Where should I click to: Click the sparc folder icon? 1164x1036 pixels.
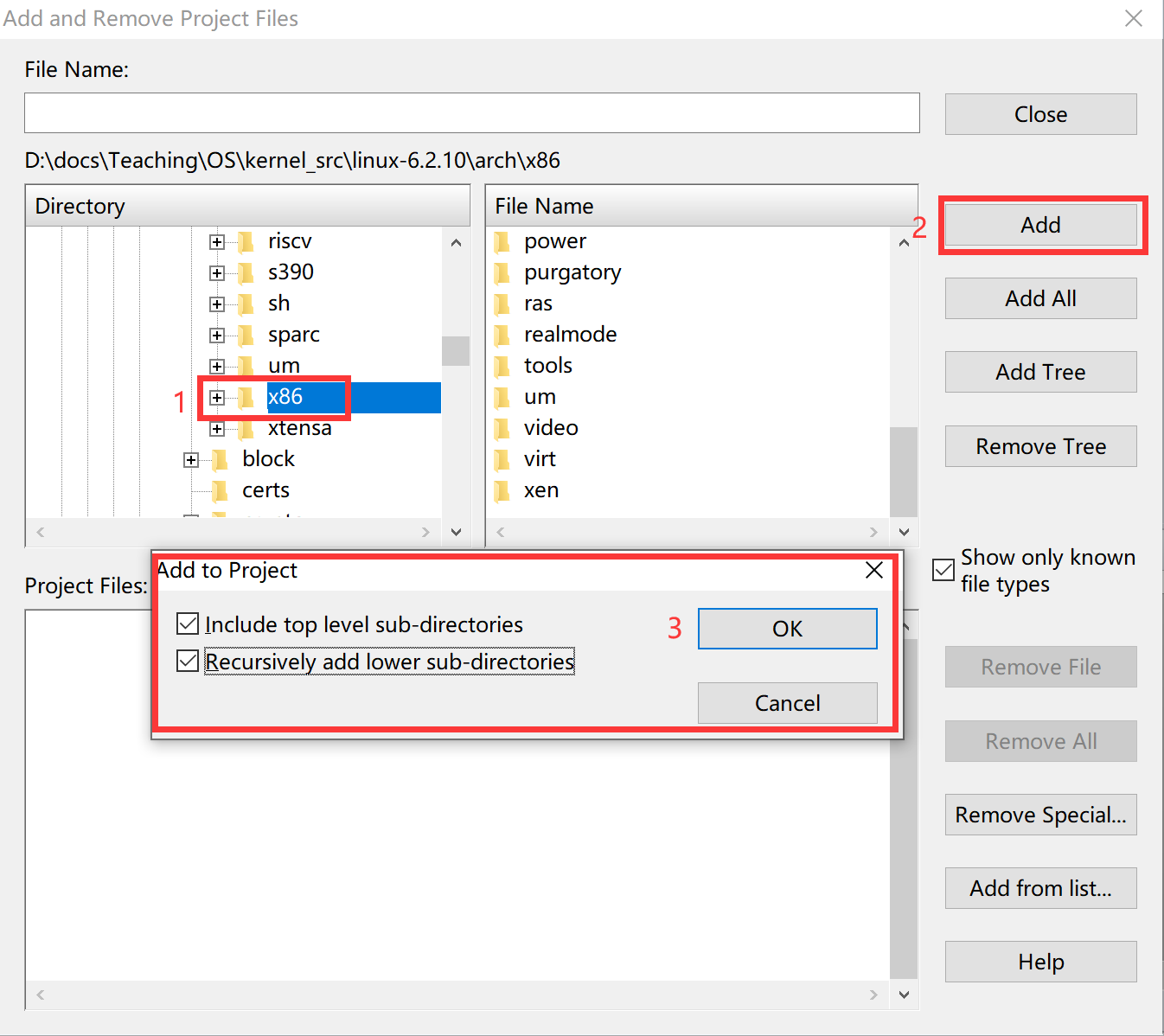click(246, 336)
